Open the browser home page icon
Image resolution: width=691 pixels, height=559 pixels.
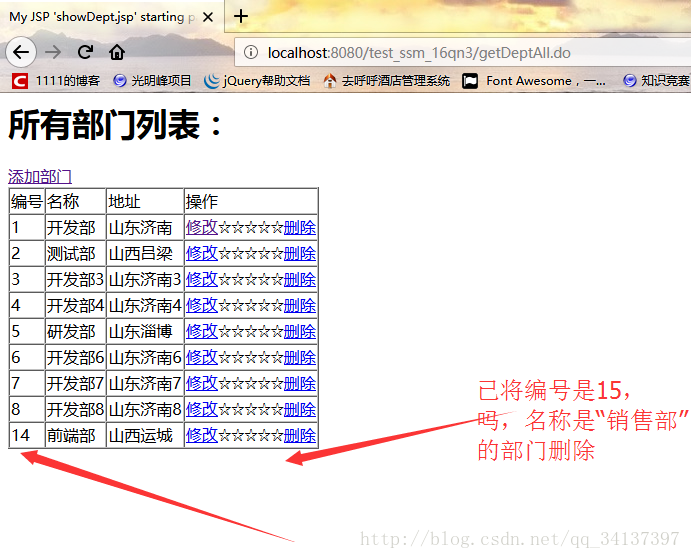click(x=117, y=52)
